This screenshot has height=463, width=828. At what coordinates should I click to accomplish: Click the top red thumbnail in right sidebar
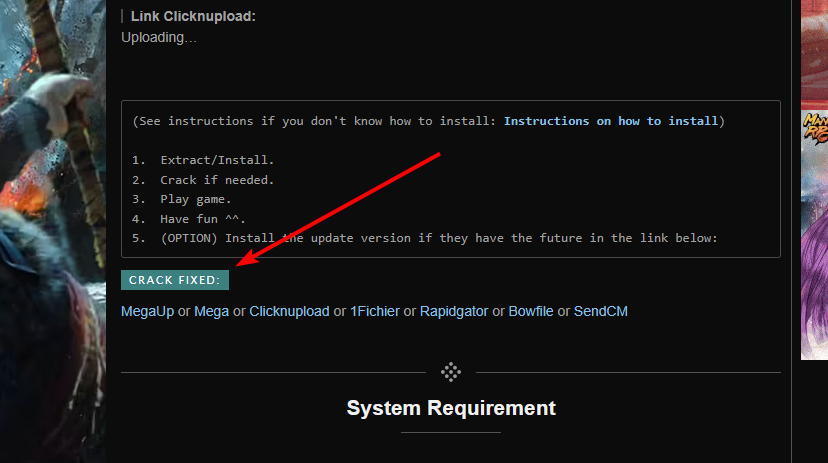(814, 50)
